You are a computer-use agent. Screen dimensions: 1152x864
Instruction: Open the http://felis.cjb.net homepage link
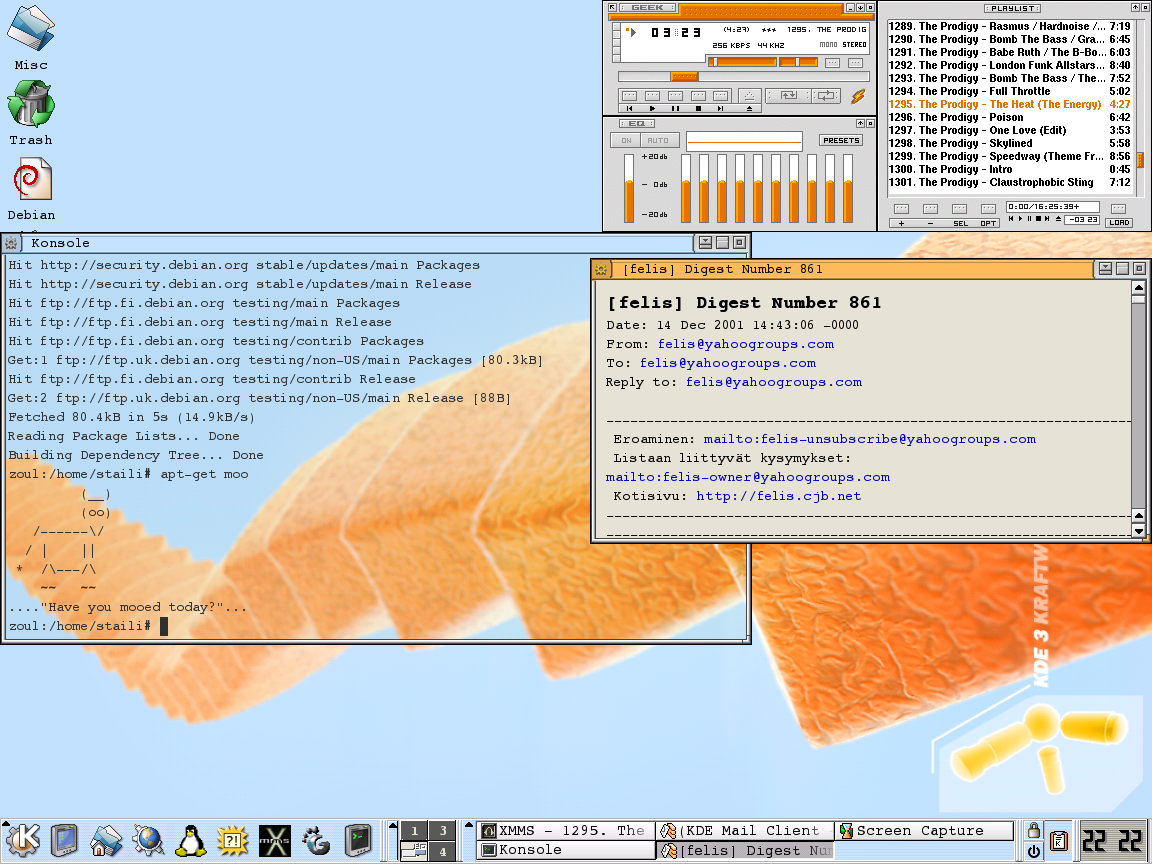click(x=779, y=497)
